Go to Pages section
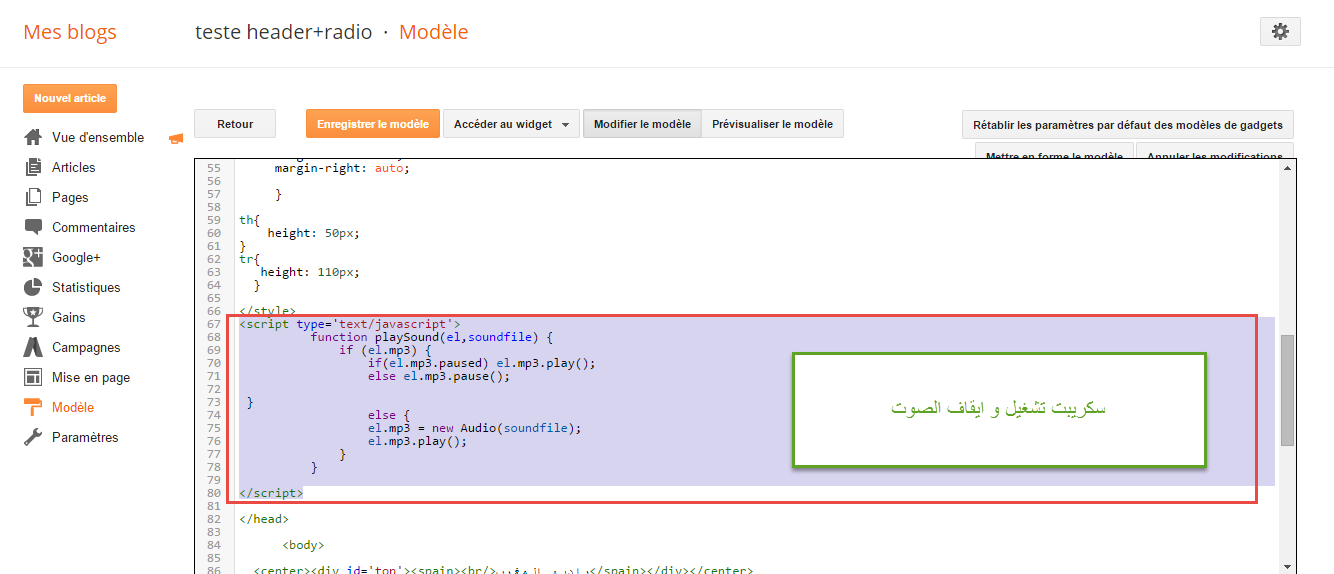 pyautogui.click(x=70, y=197)
